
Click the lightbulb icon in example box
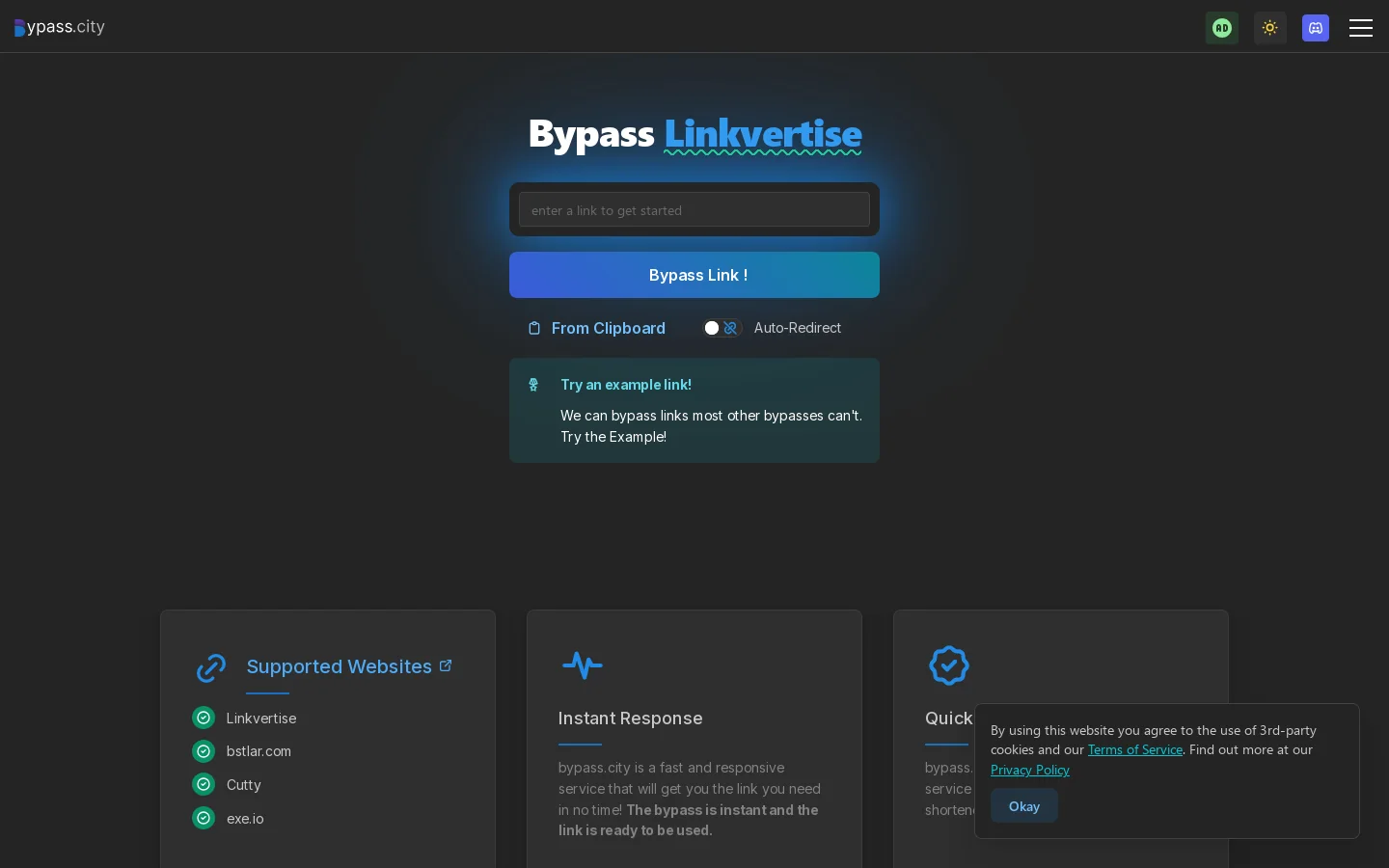pyautogui.click(x=533, y=385)
